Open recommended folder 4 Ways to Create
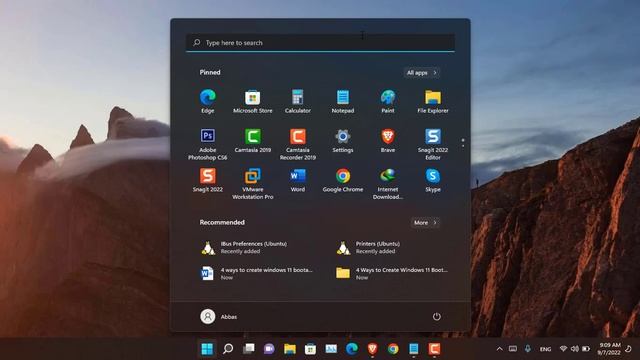This screenshot has height=360, width=640. (392, 273)
